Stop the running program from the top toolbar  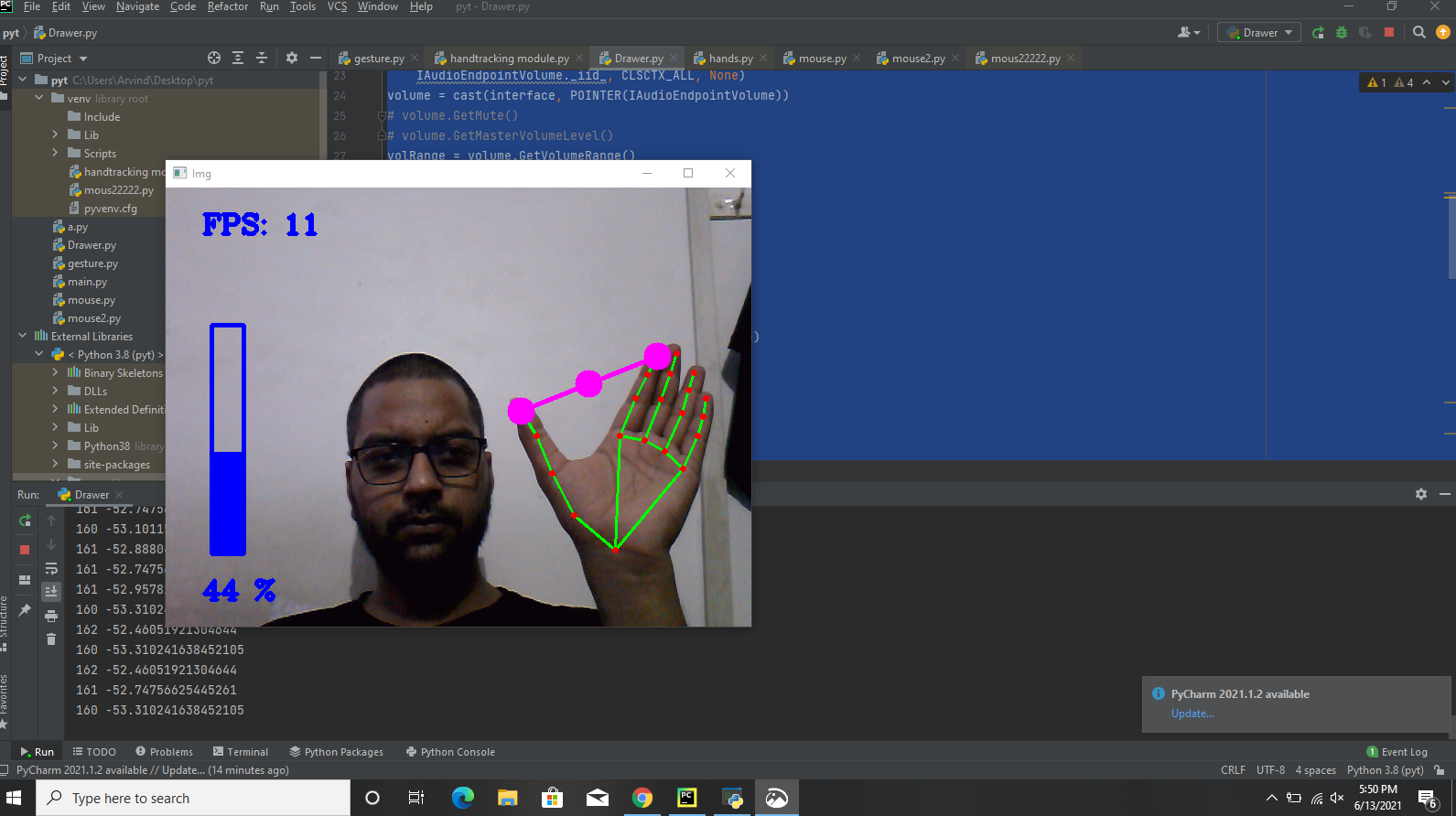pyautogui.click(x=1389, y=33)
